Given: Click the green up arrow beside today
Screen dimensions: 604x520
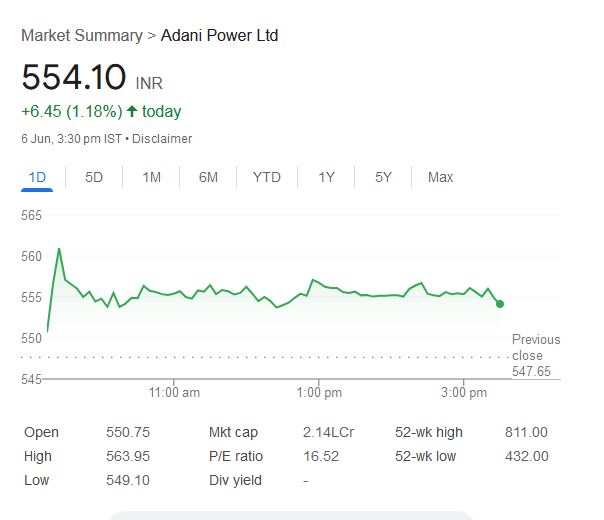Looking at the screenshot, I should (x=132, y=111).
